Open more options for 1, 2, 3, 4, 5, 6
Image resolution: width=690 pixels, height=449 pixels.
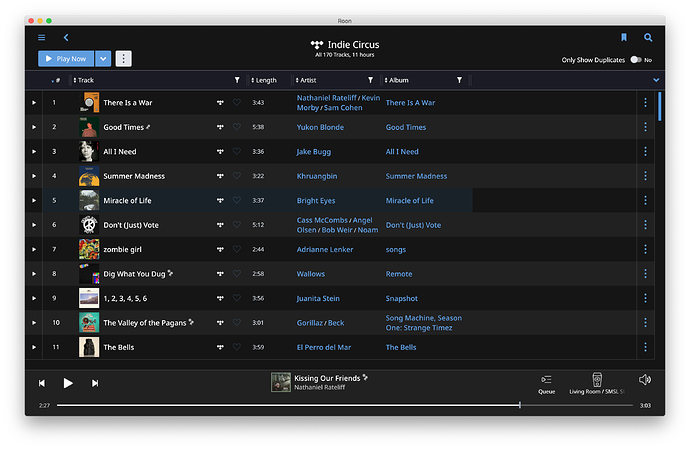coord(645,298)
